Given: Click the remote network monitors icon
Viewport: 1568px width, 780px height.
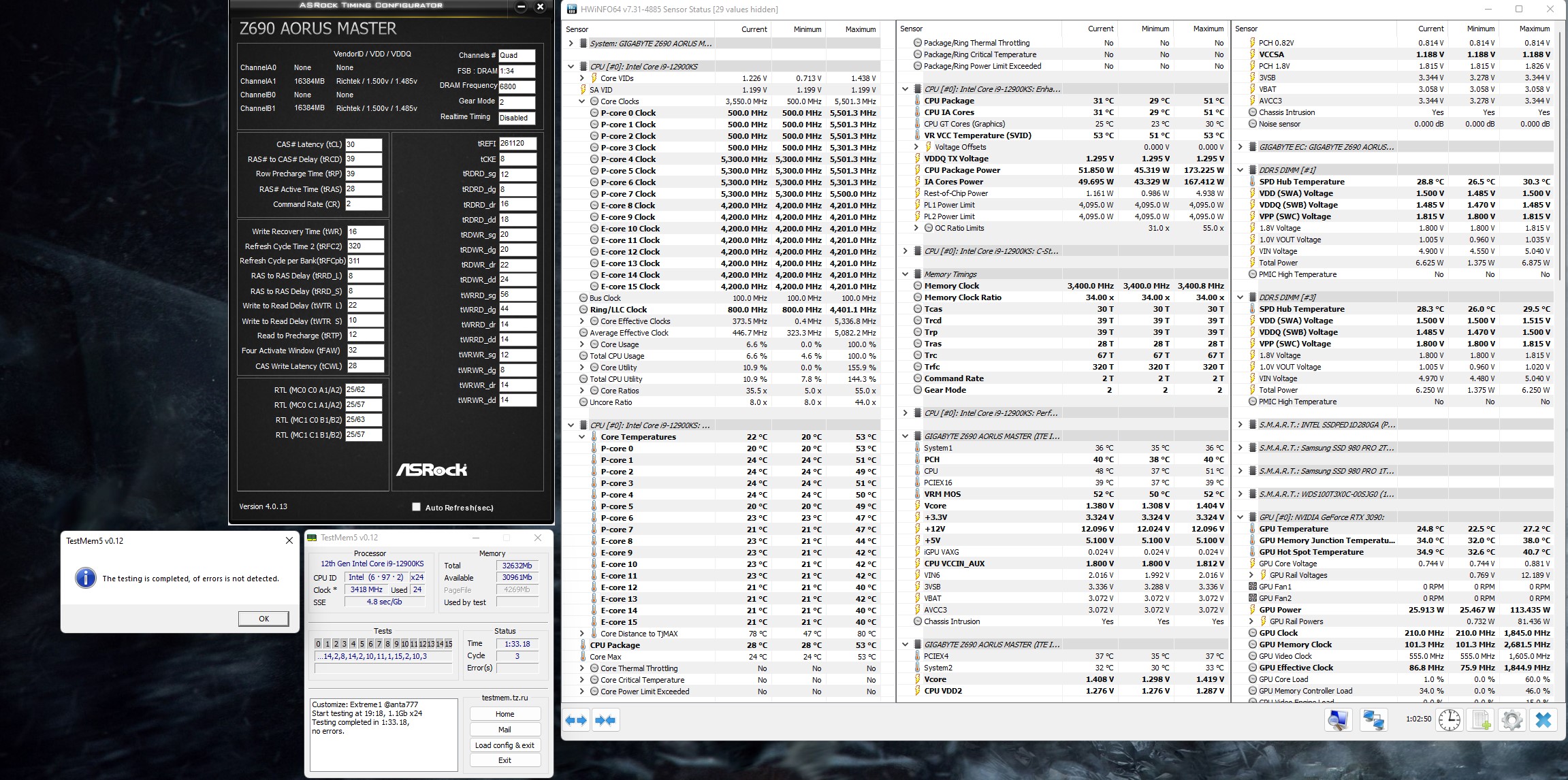Looking at the screenshot, I should point(1373,719).
